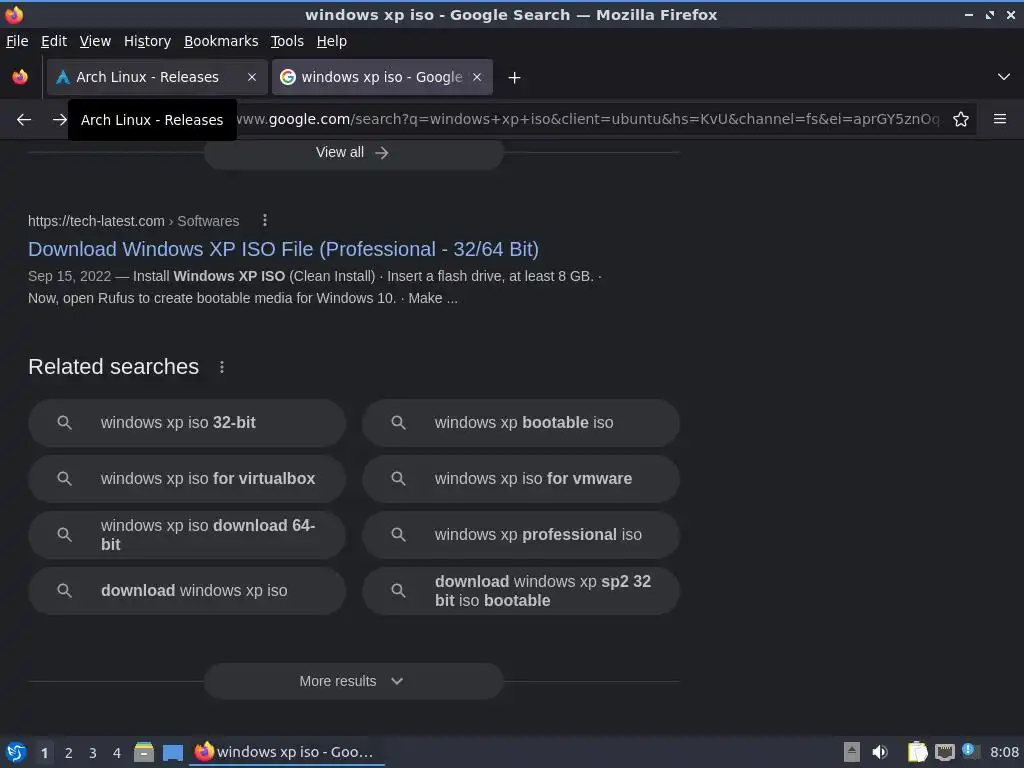
Task: Open the Help menu
Action: (x=332, y=41)
